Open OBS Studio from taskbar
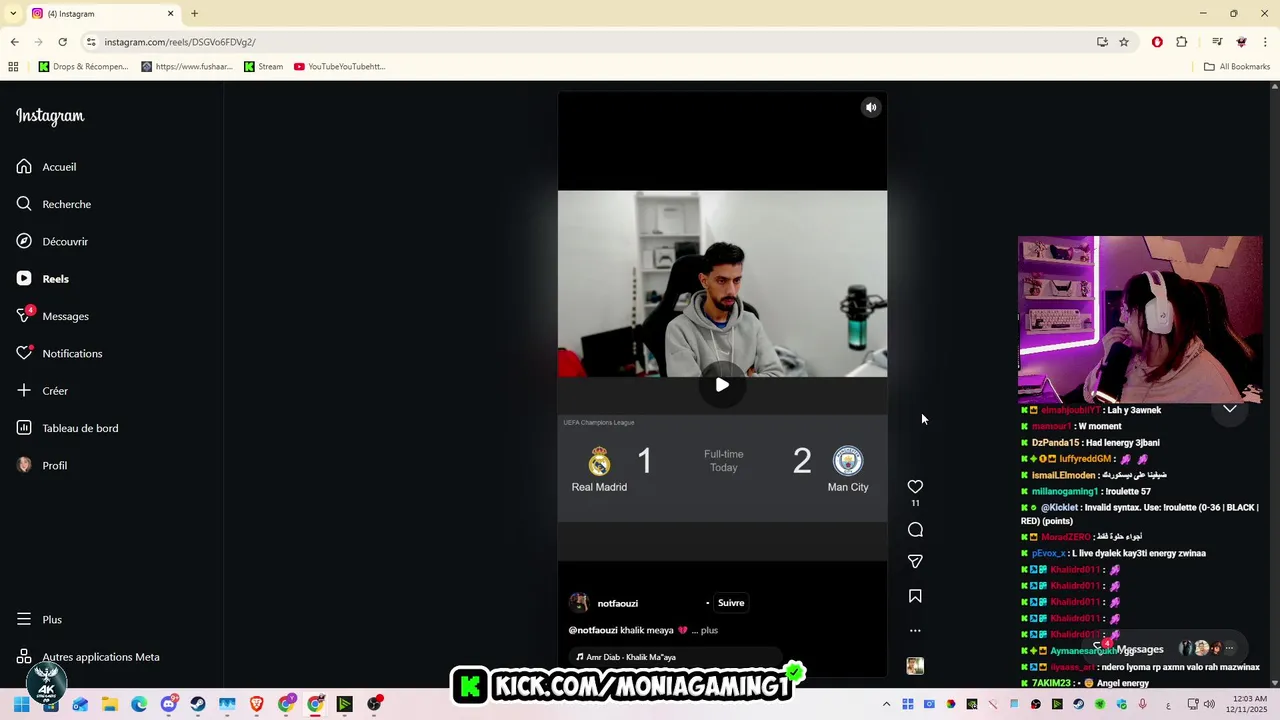The image size is (1280, 720). tap(374, 704)
